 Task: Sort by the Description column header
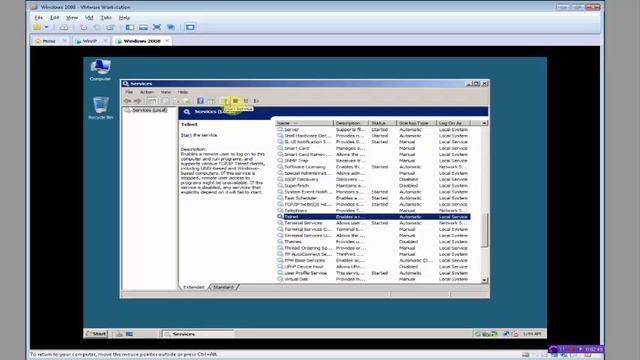pos(351,123)
